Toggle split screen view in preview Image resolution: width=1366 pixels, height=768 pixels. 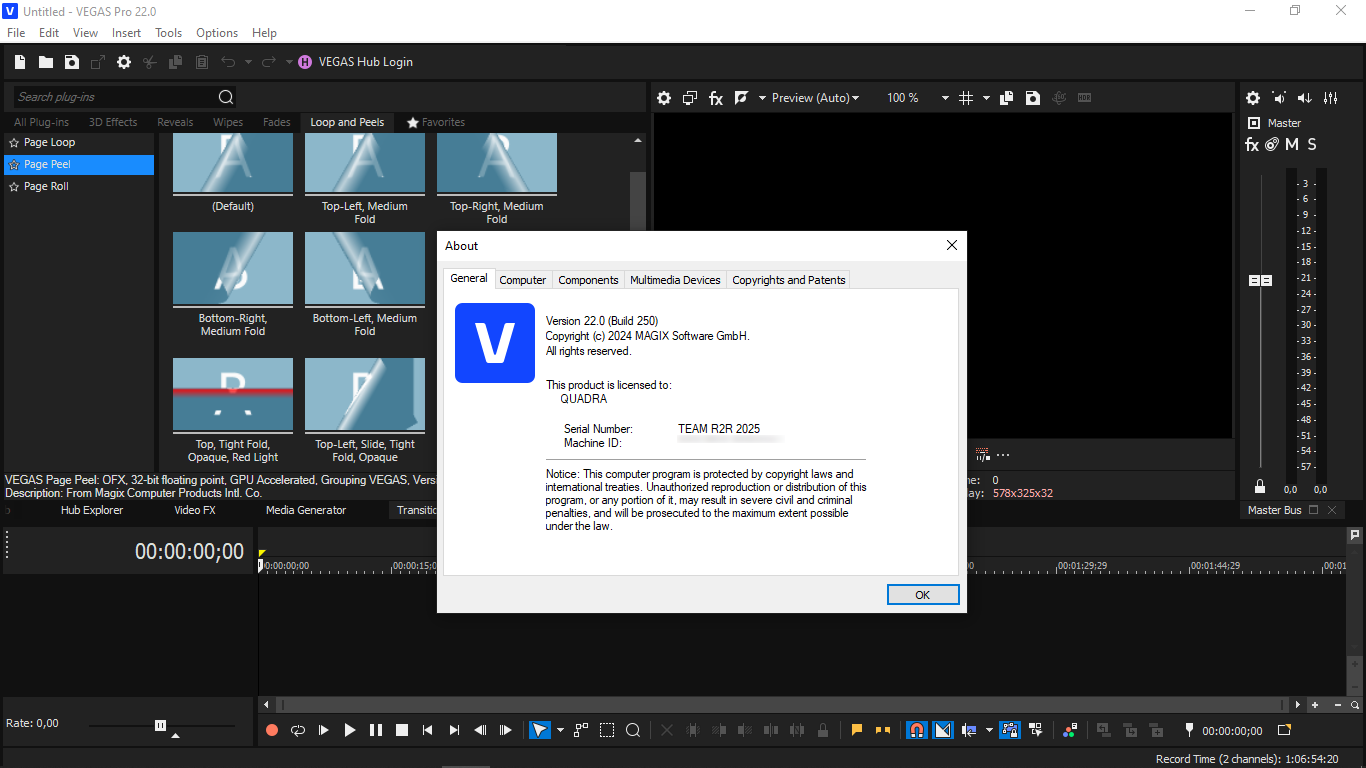click(x=742, y=98)
